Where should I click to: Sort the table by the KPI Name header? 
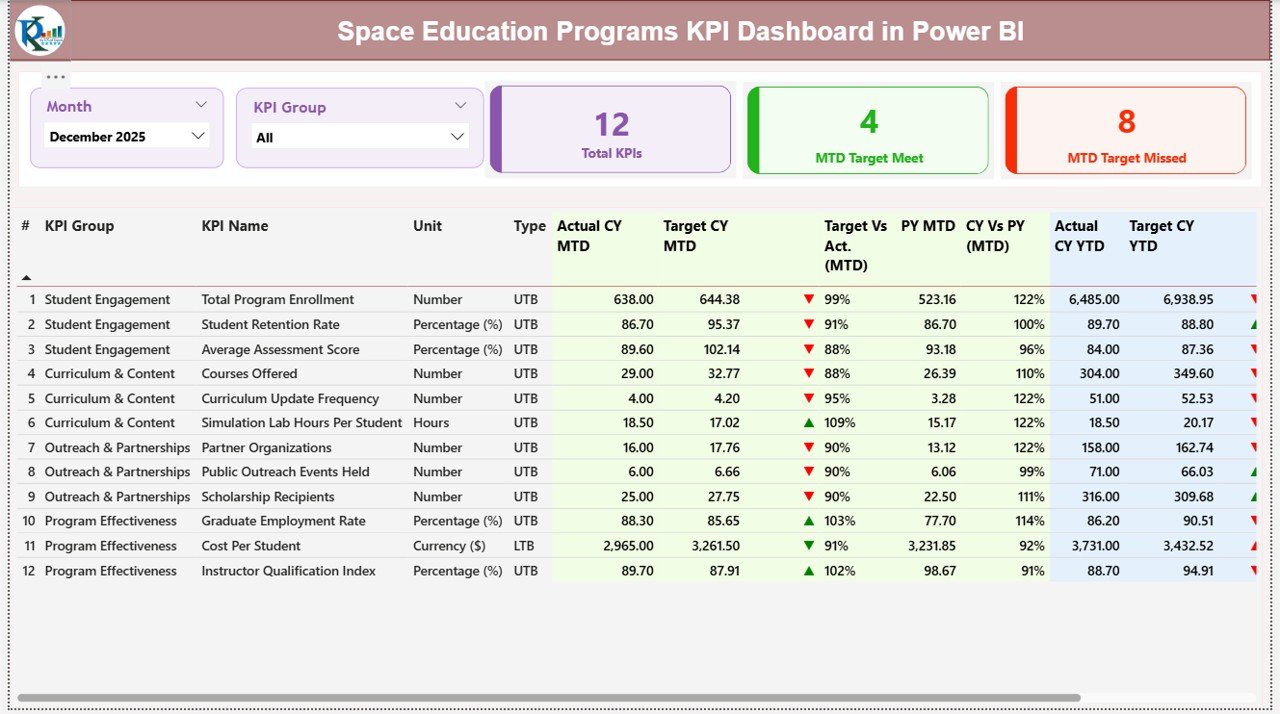coord(236,226)
